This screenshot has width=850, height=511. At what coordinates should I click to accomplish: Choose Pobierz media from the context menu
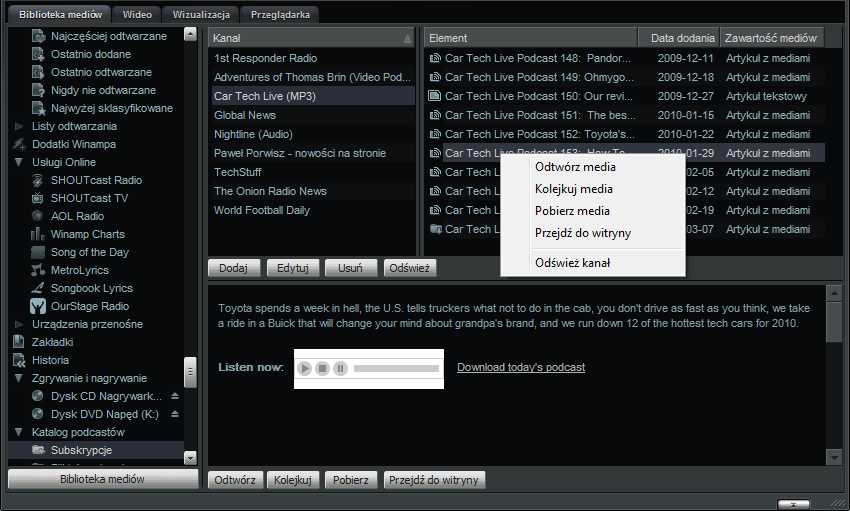[593, 211]
